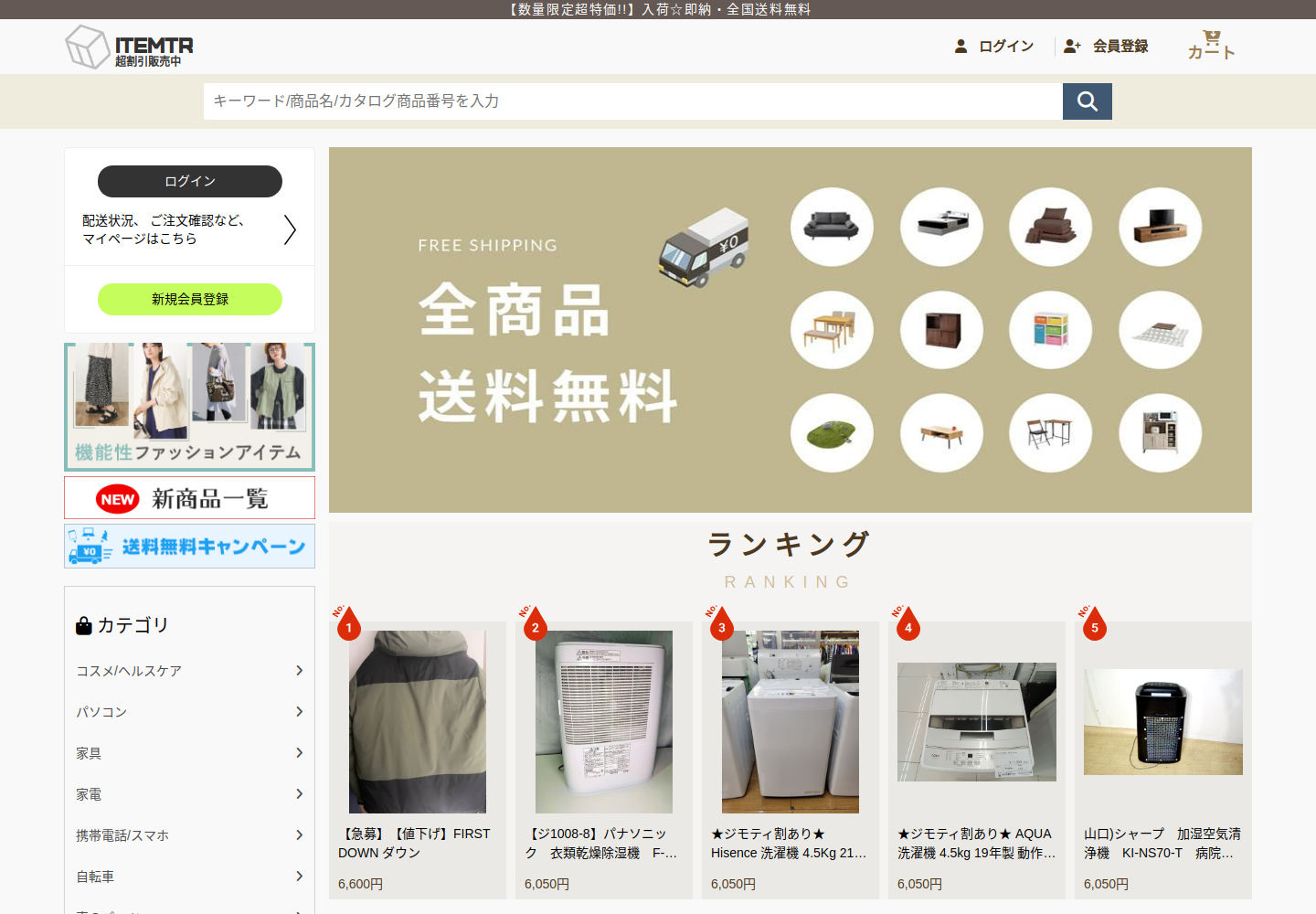The width and height of the screenshot is (1316, 914).
Task: Select the 家電 category text
Action: point(89,794)
